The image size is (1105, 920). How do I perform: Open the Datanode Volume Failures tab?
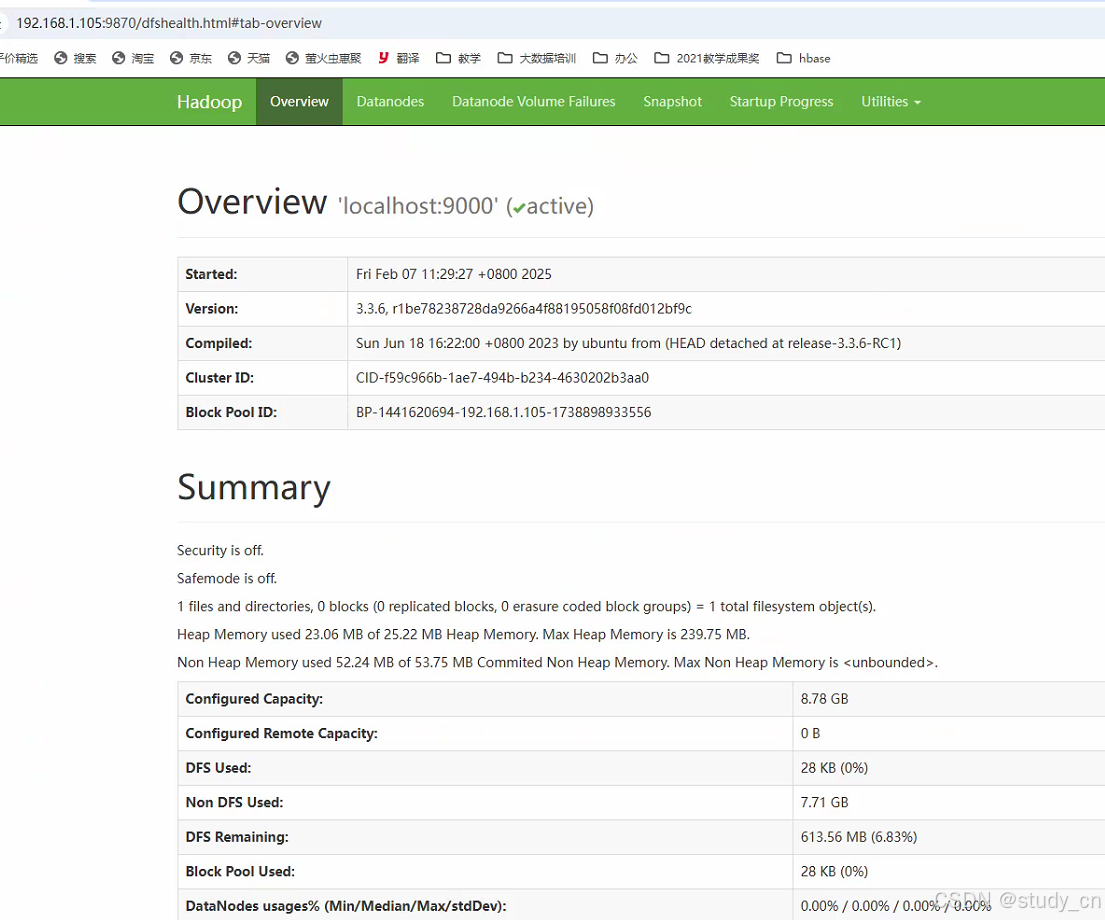pyautogui.click(x=533, y=102)
